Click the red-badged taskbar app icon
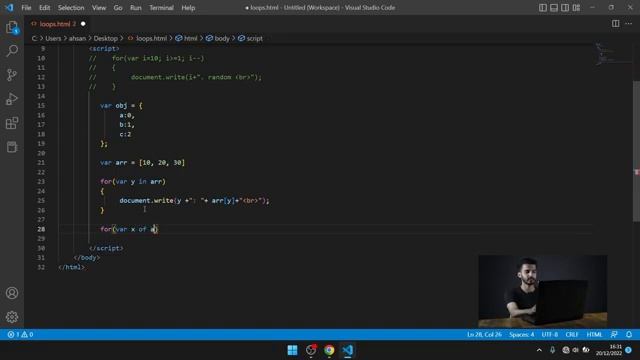The width and height of the screenshot is (640, 360). point(311,350)
